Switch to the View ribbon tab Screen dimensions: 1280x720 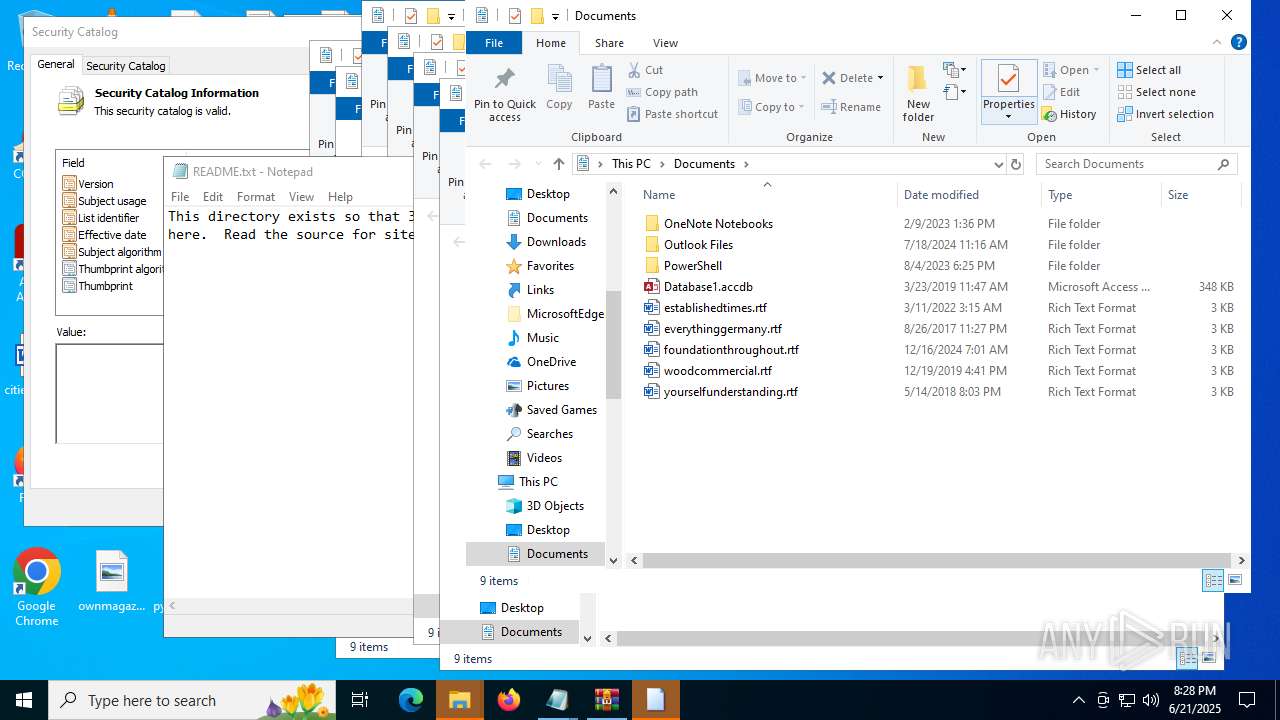(x=665, y=43)
